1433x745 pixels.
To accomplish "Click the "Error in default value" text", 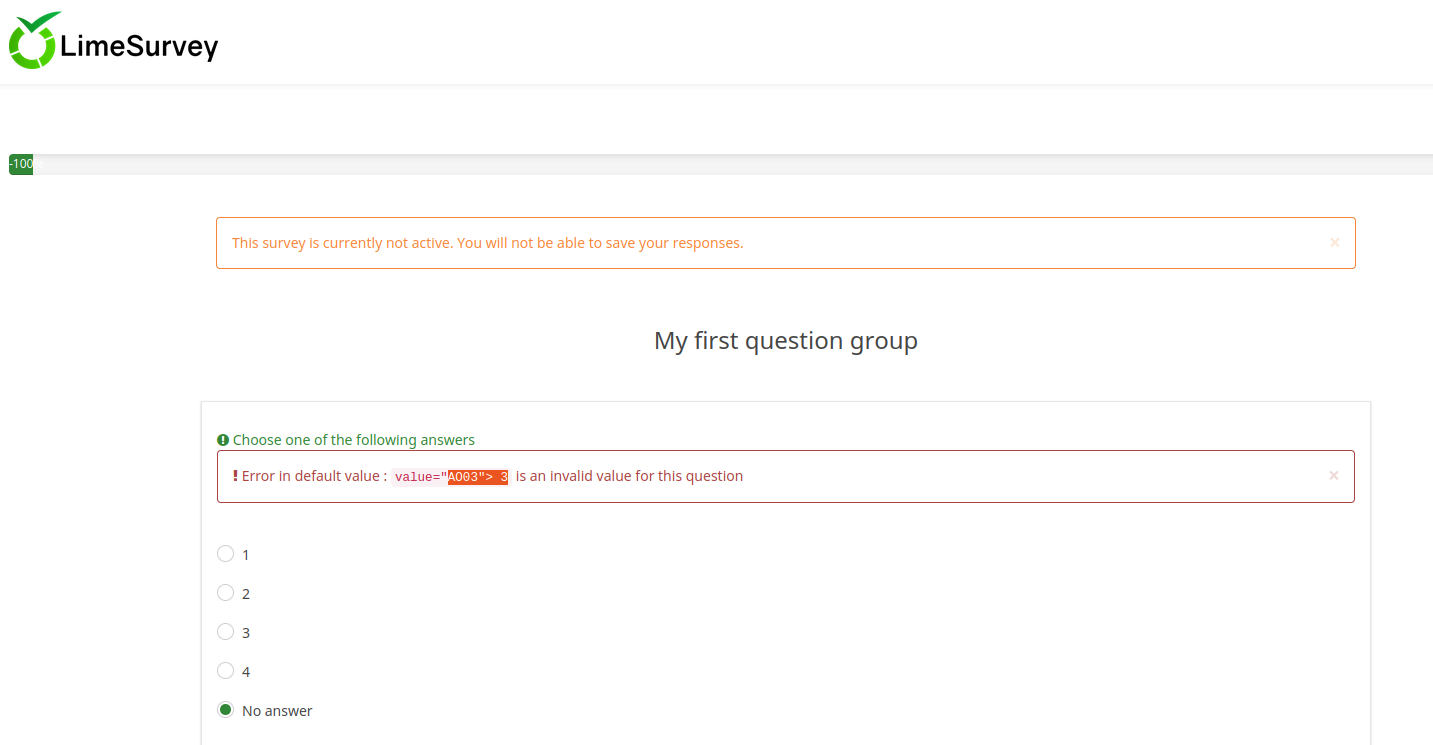I will tap(314, 476).
